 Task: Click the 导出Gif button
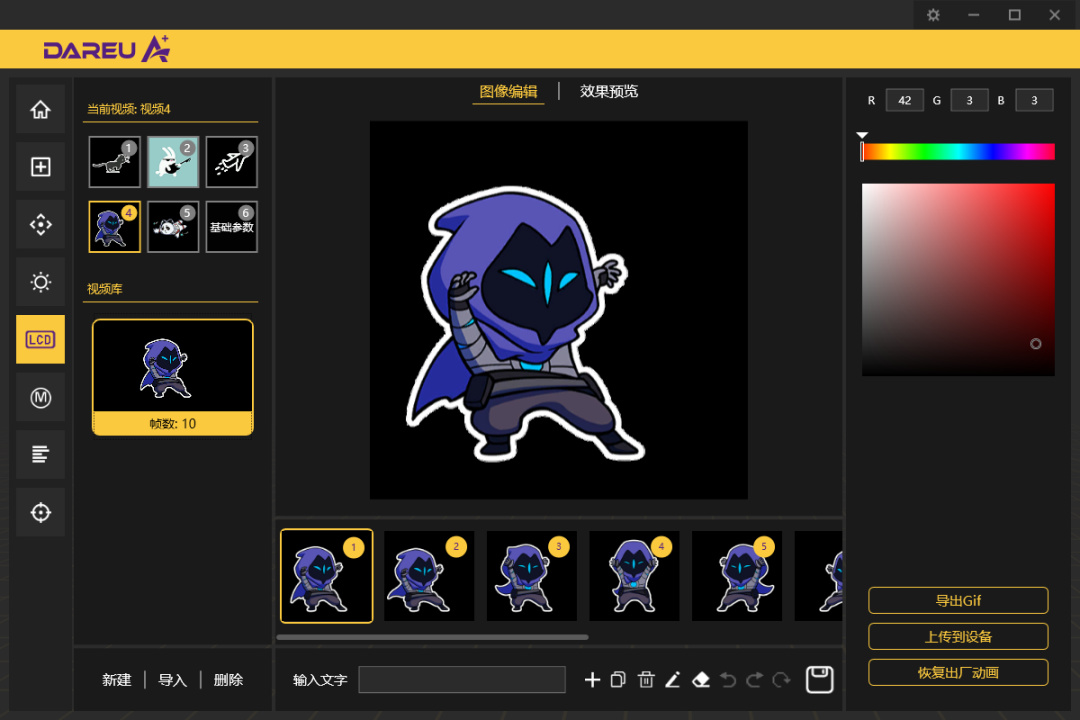958,600
